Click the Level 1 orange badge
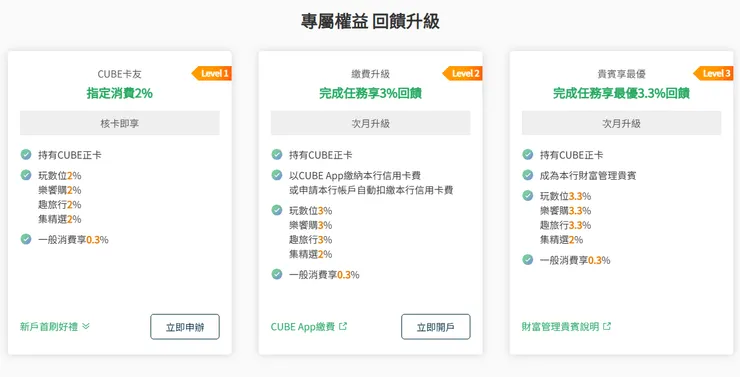This screenshot has width=740, height=377. tap(211, 73)
